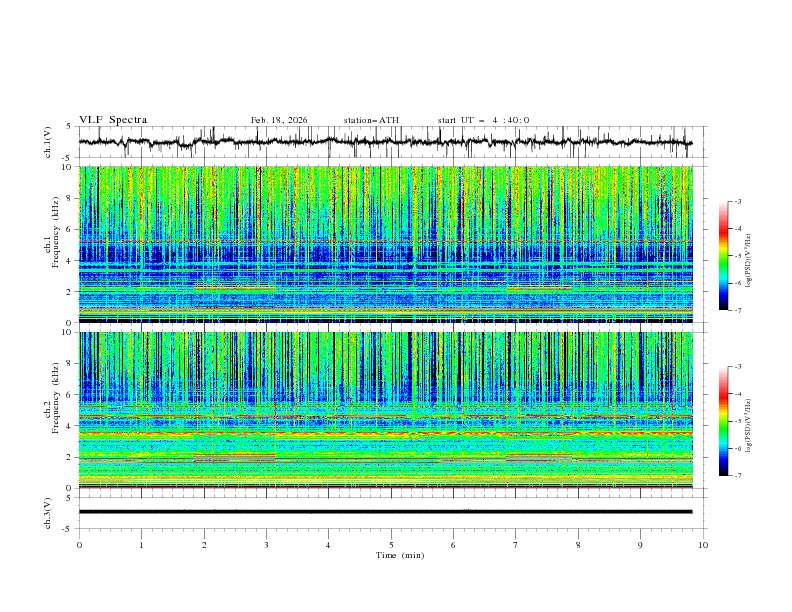
Task: Click the "ch.1(V)" axis label
Action: pos(48,142)
